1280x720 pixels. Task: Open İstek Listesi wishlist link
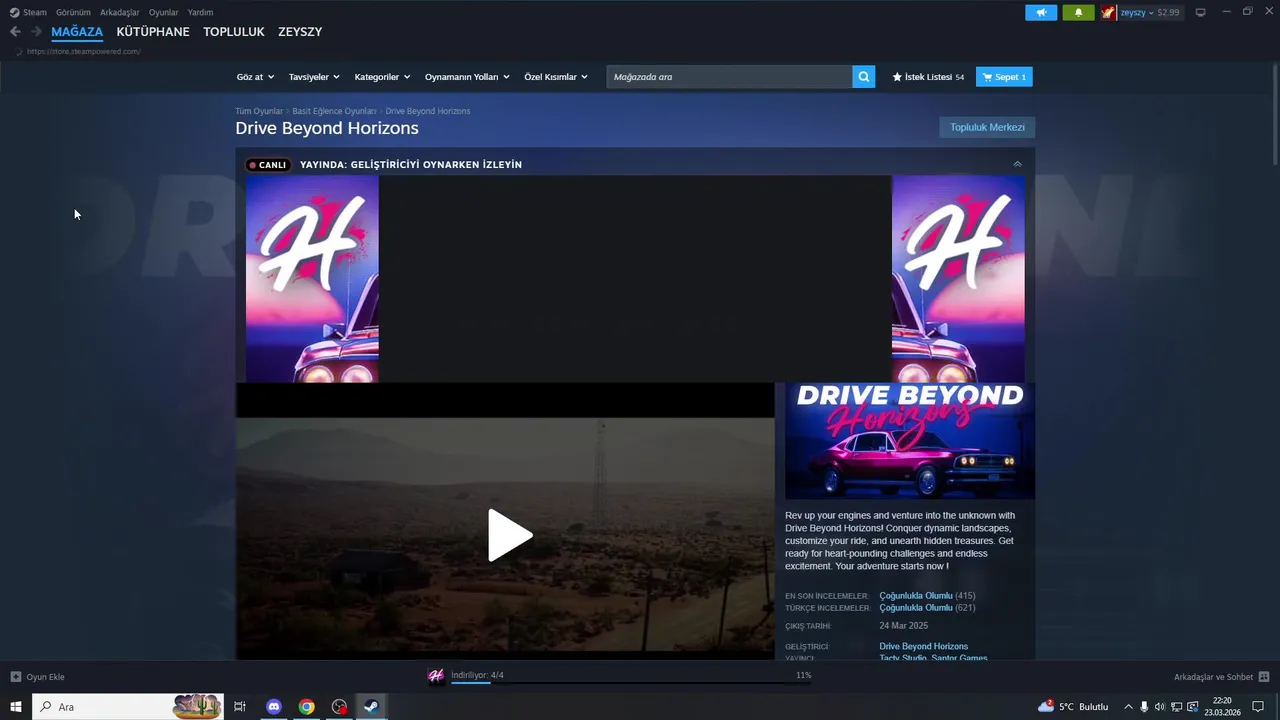(928, 77)
